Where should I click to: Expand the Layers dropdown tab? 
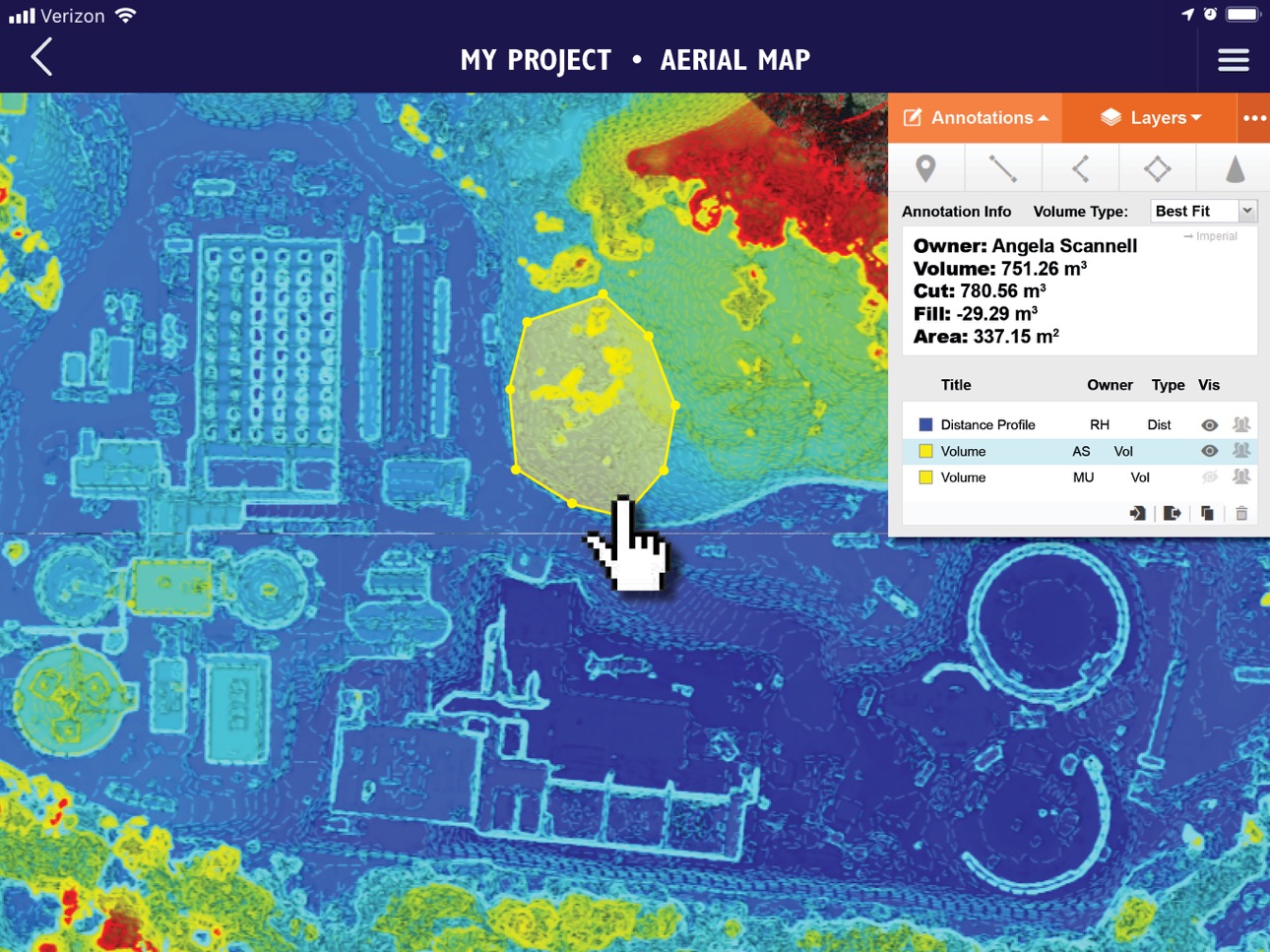pos(1150,118)
